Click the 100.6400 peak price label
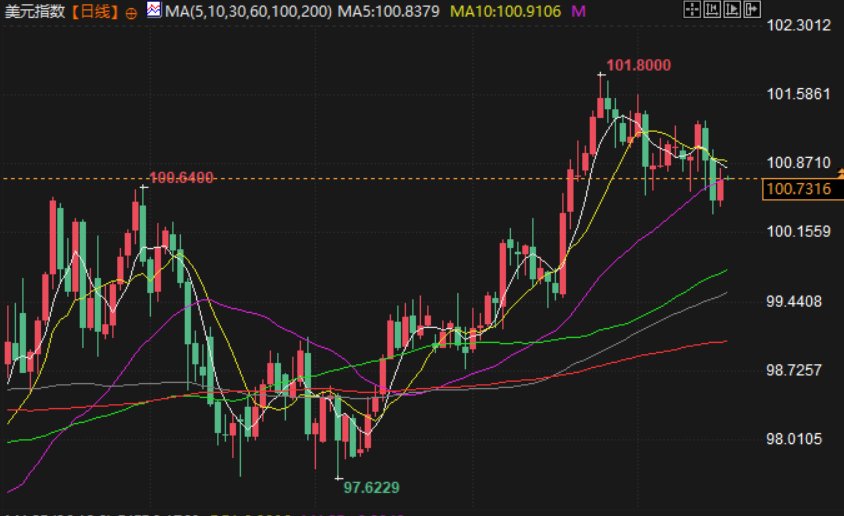Viewport: 844px width, 516px height. pyautogui.click(x=181, y=178)
